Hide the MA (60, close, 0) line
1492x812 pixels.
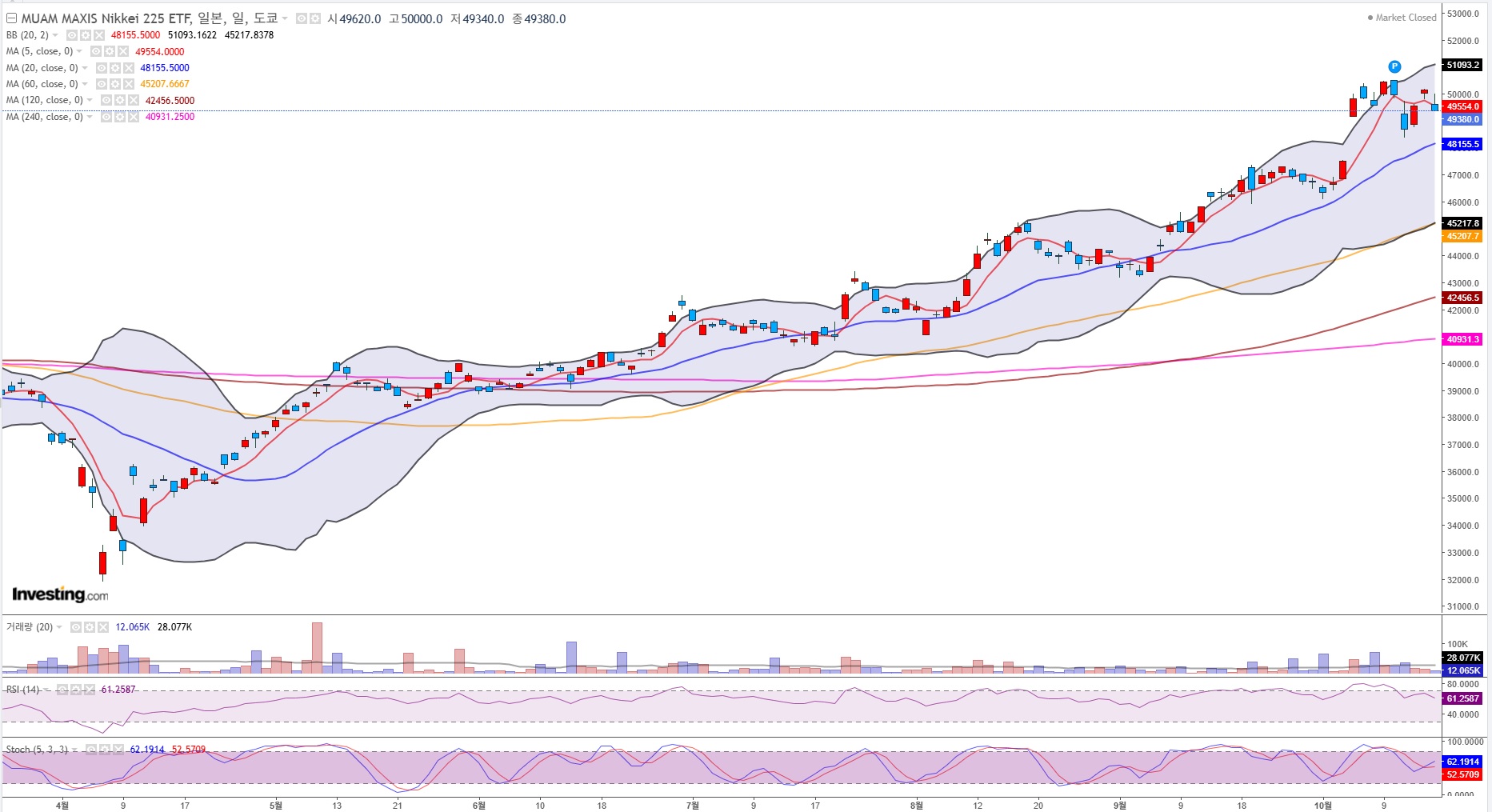coord(102,84)
